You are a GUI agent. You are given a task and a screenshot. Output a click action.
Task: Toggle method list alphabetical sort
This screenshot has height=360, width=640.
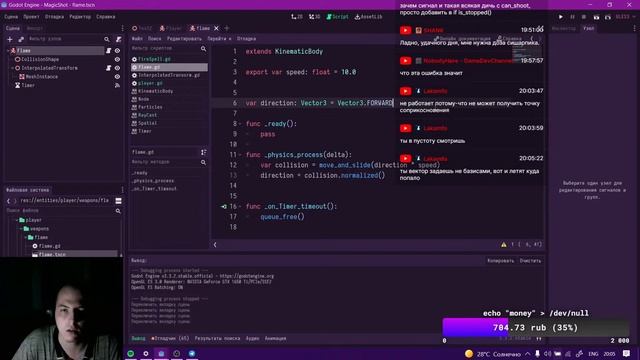coord(203,152)
